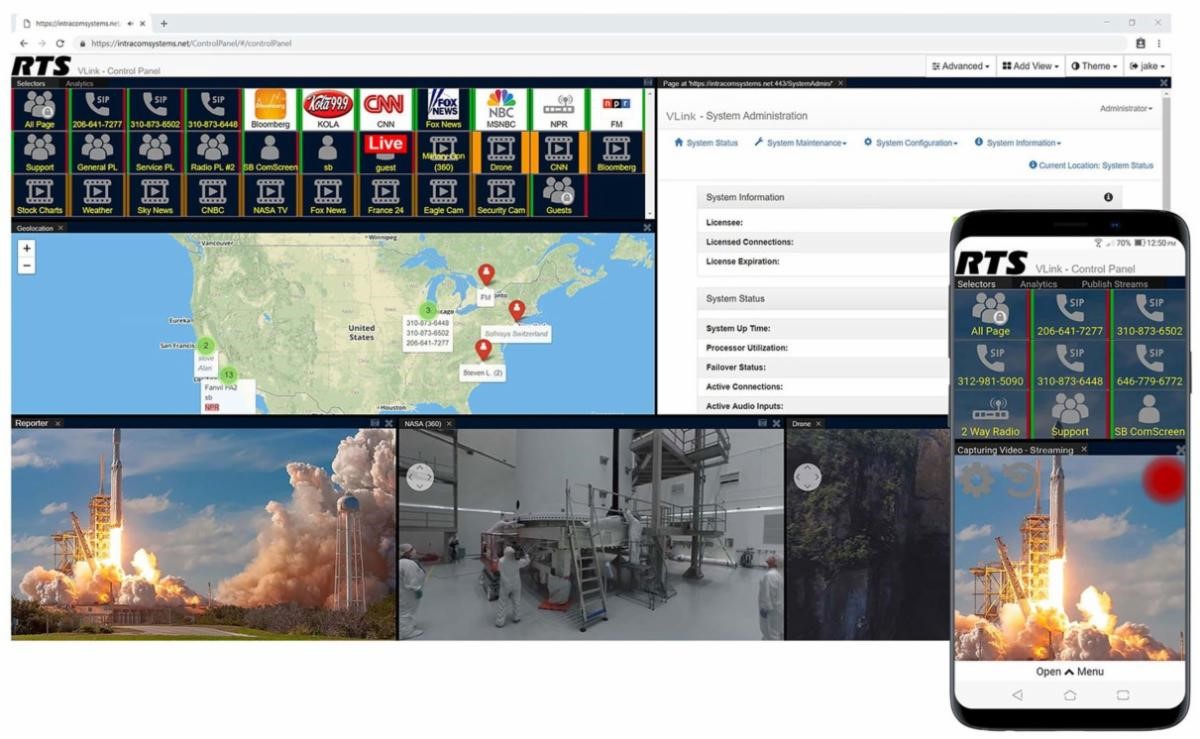Open the MSNBC selector tile

(501, 109)
